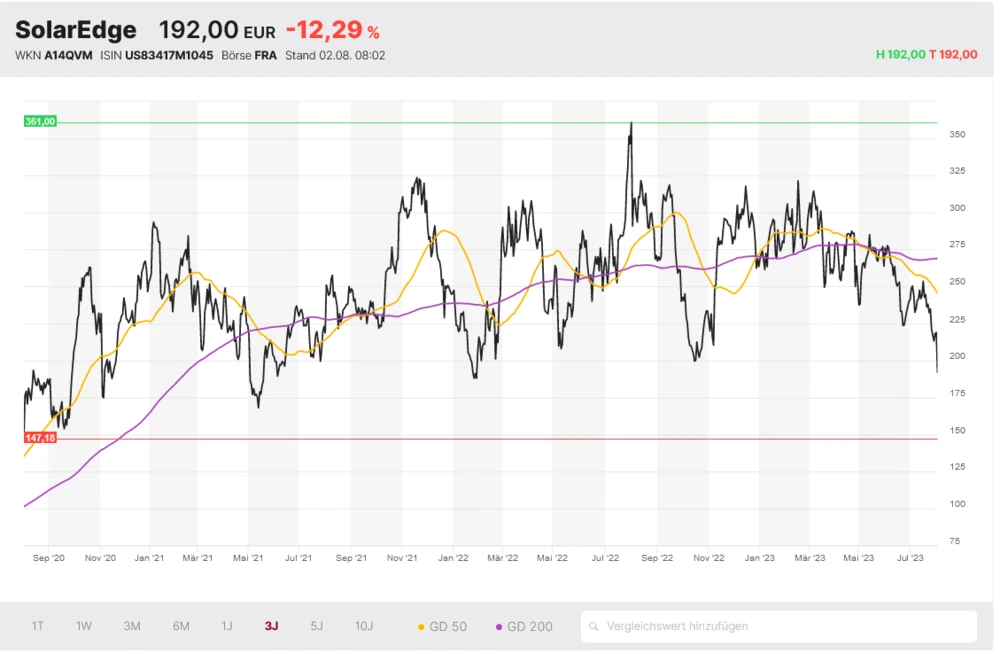The height and width of the screenshot is (654, 1000).
Task: Select the 6M time range
Action: [x=181, y=627]
